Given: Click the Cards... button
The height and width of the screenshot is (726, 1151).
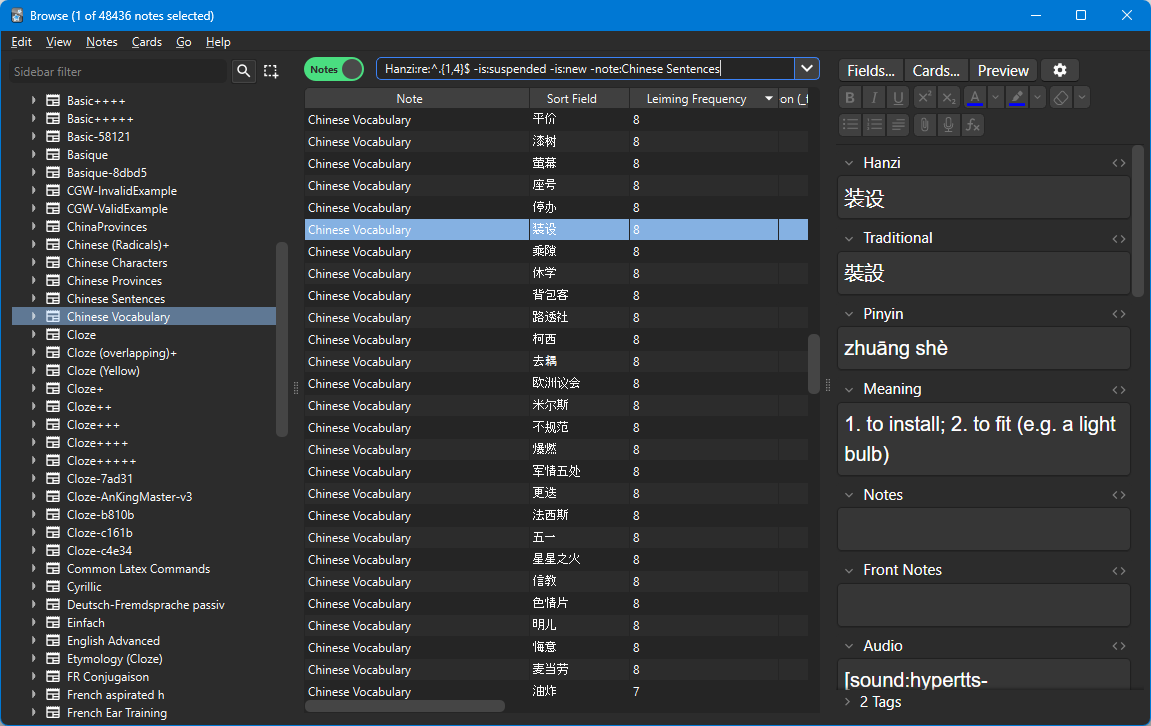Looking at the screenshot, I should coord(936,70).
